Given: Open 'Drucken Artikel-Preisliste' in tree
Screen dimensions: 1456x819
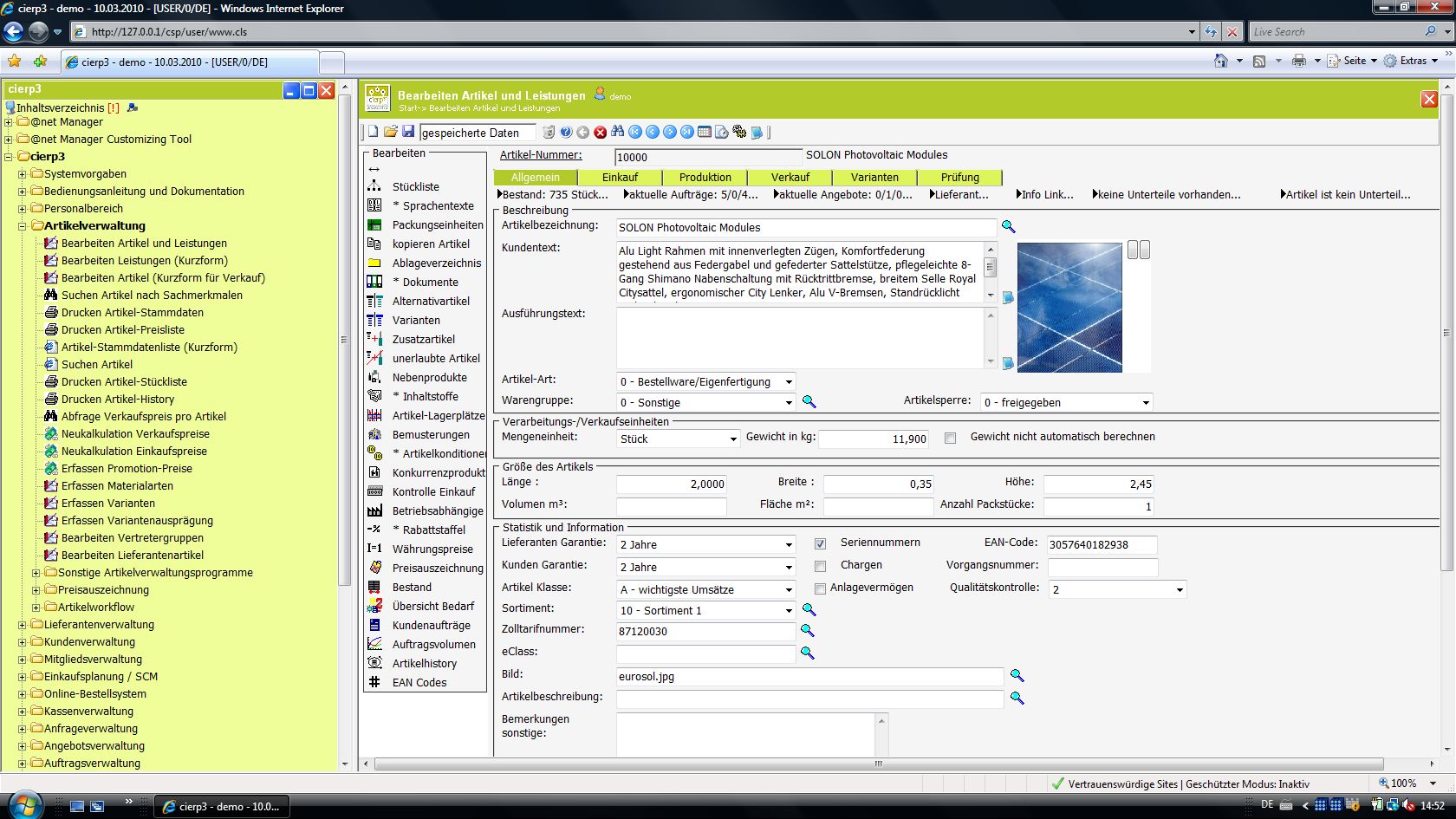Looking at the screenshot, I should [x=123, y=330].
